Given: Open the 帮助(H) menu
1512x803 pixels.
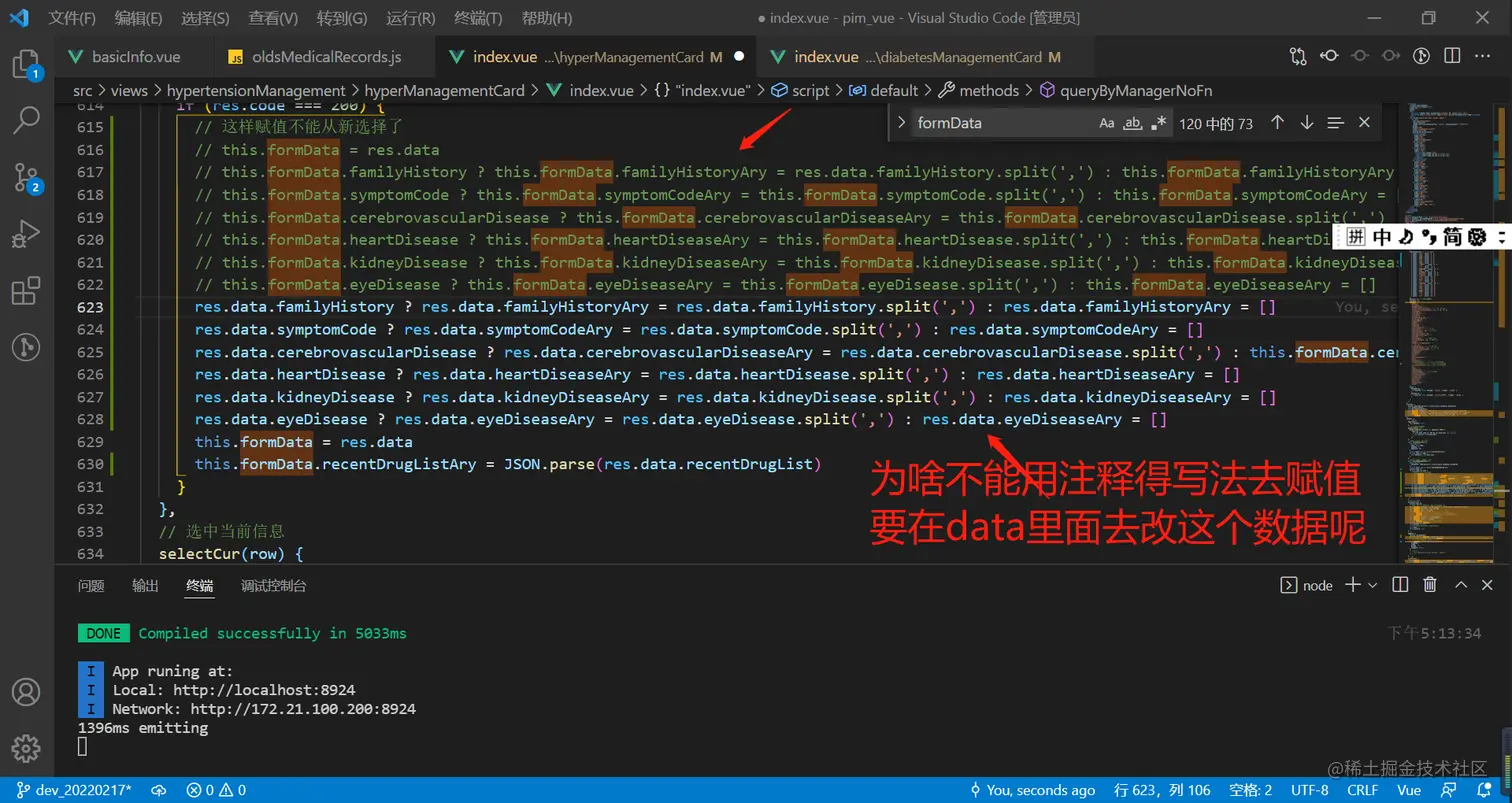Looking at the screenshot, I should (x=547, y=18).
